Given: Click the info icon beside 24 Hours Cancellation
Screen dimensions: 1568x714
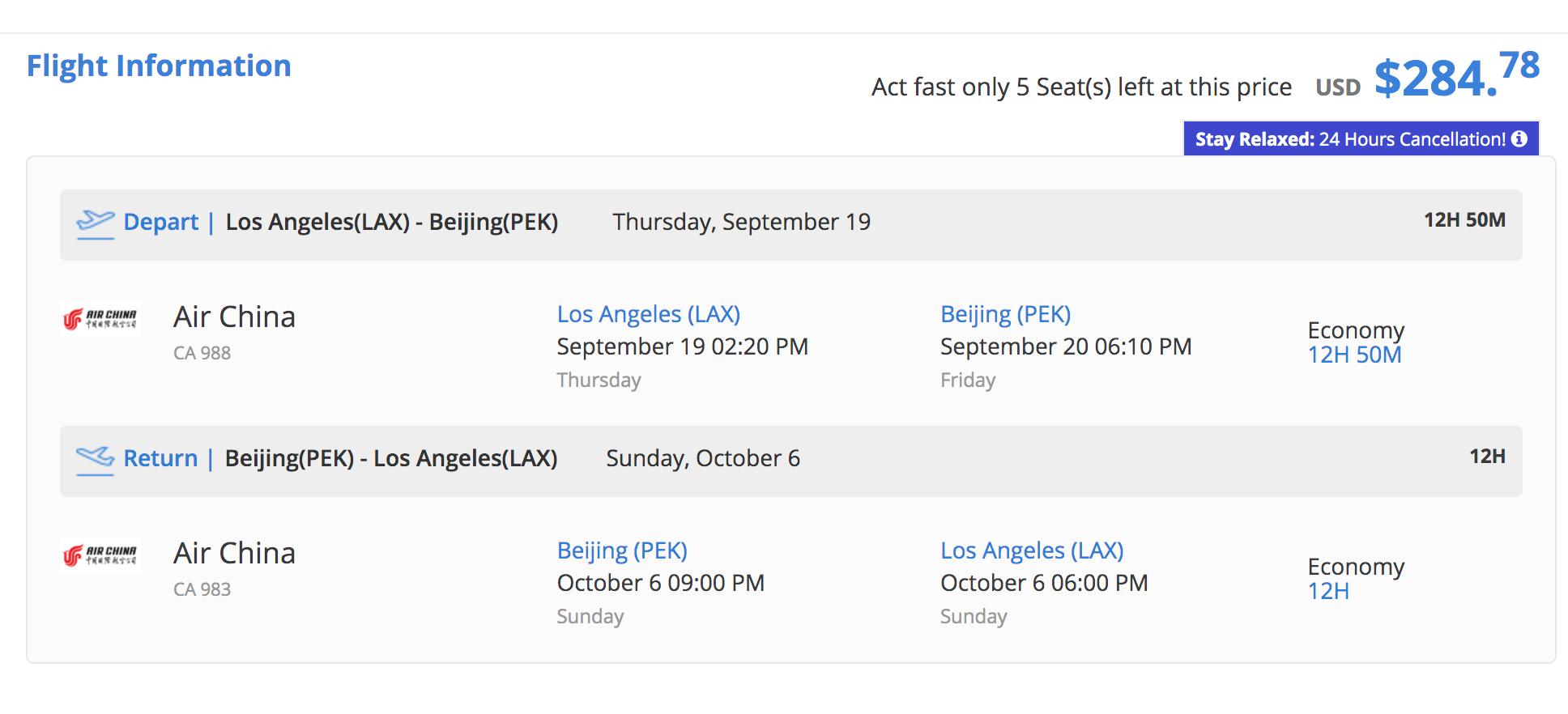Looking at the screenshot, I should pyautogui.click(x=1519, y=139).
